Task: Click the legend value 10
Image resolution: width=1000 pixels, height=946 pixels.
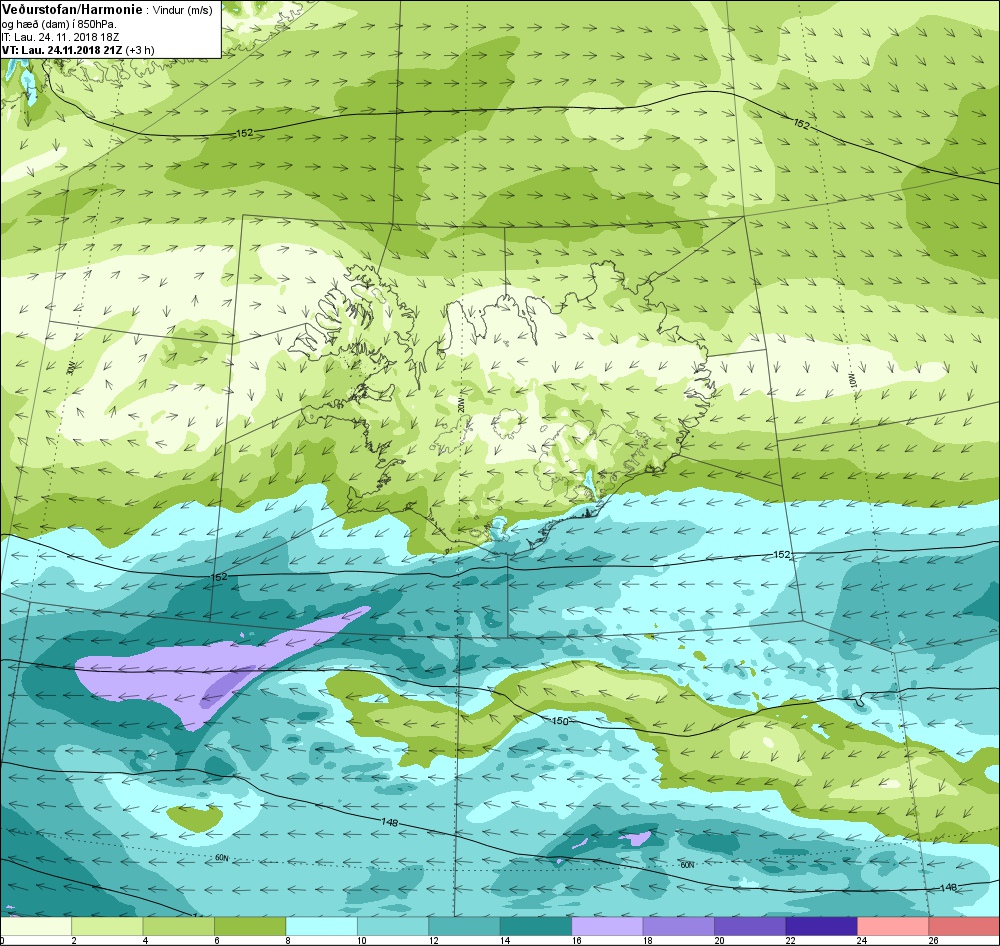Action: coord(362,941)
